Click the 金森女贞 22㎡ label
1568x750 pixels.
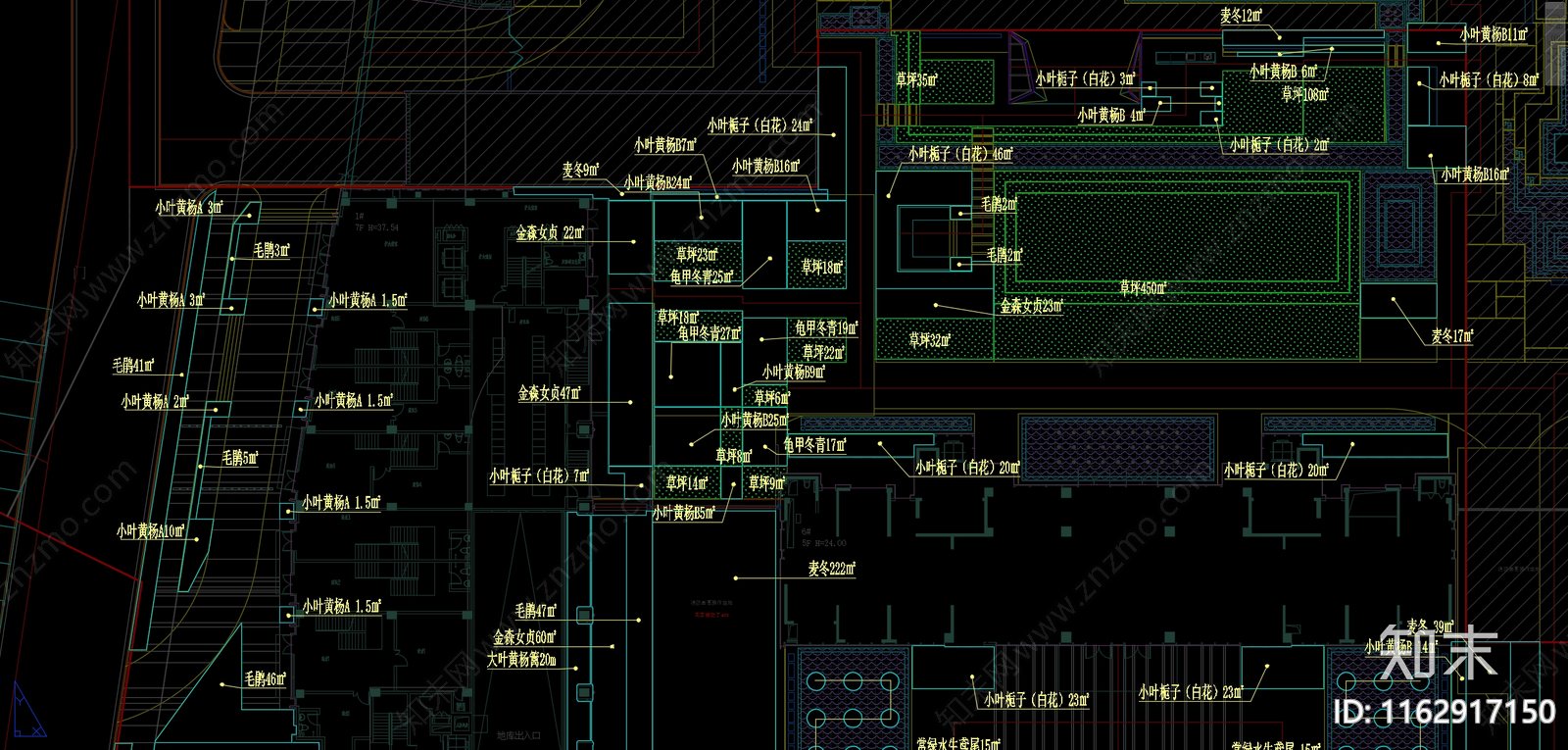[550, 233]
